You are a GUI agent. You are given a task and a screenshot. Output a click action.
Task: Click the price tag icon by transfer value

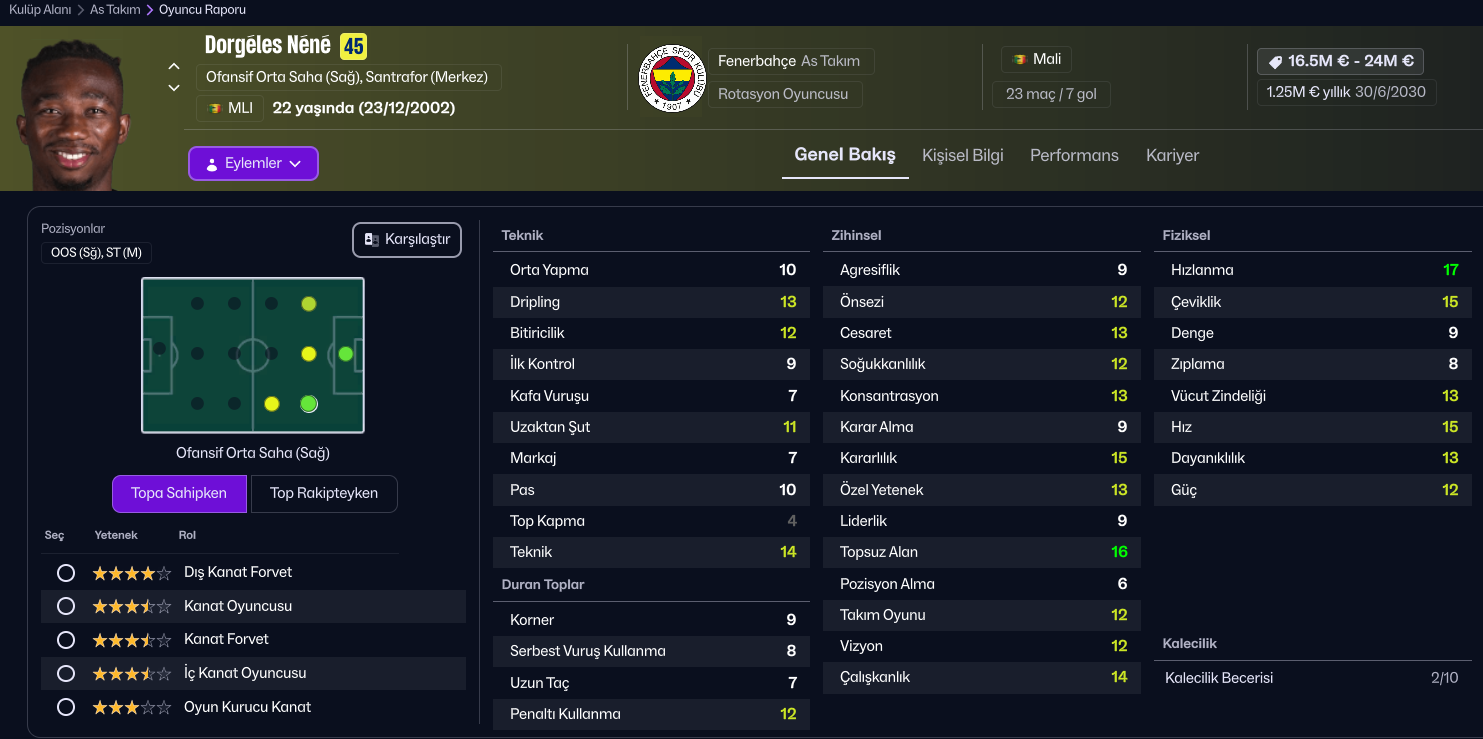coord(1275,62)
